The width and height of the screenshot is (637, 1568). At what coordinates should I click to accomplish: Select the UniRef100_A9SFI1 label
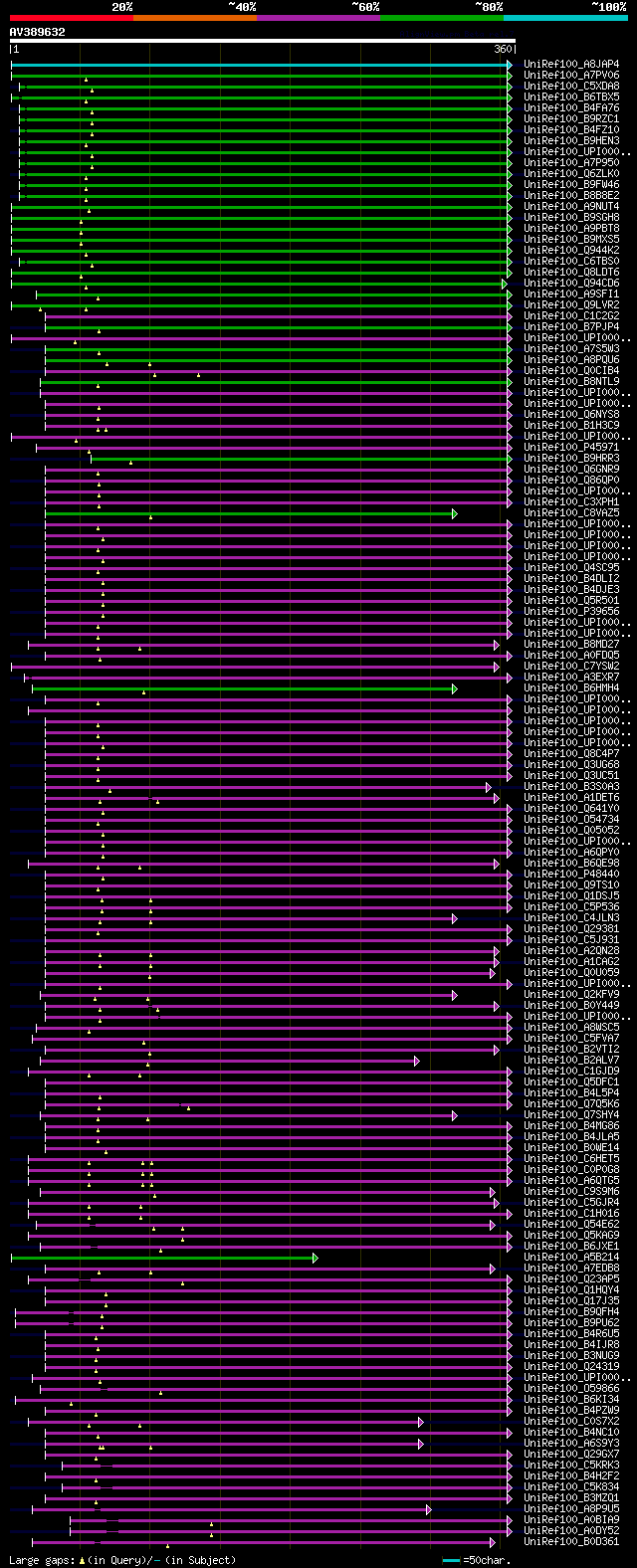571,294
